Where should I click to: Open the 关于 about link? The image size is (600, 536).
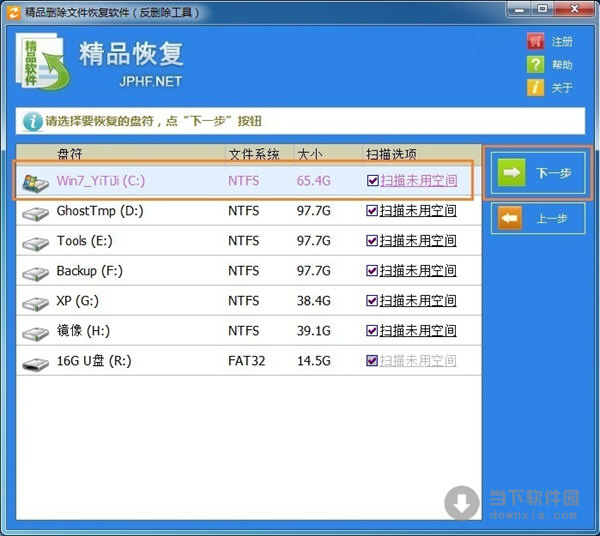[562, 88]
